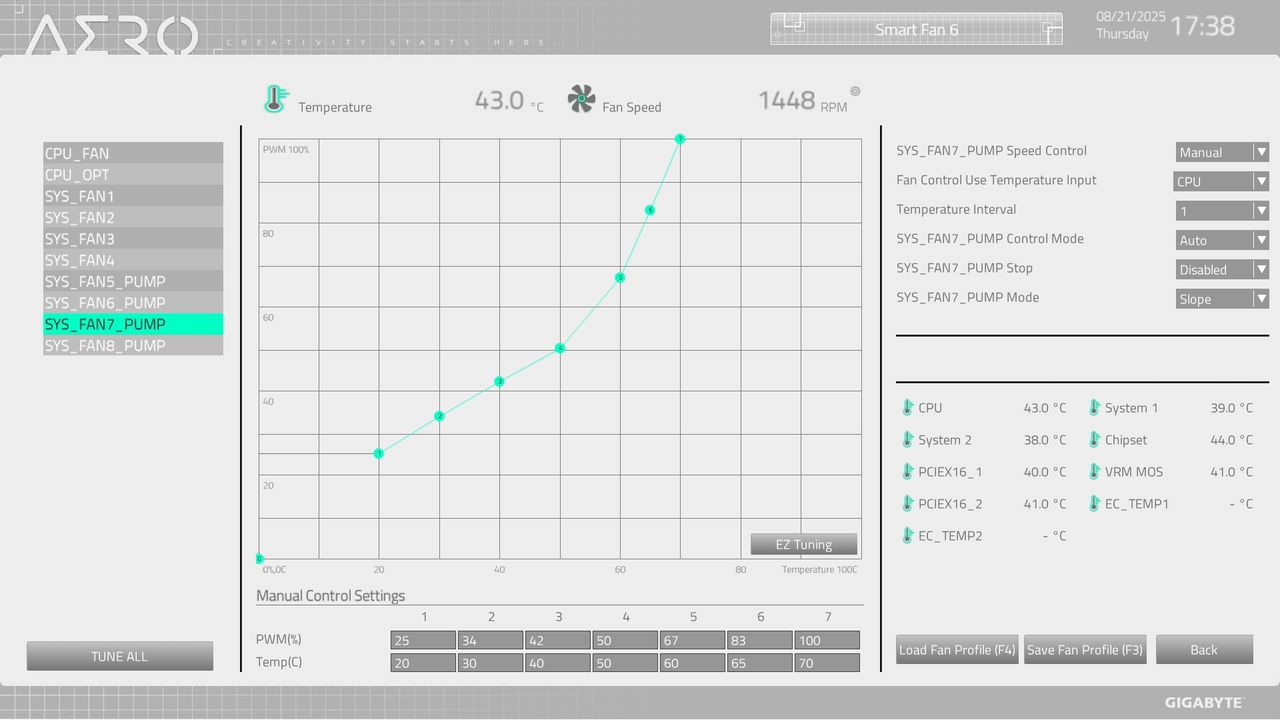
Task: Click the small gear icon near RPM
Action: (855, 91)
